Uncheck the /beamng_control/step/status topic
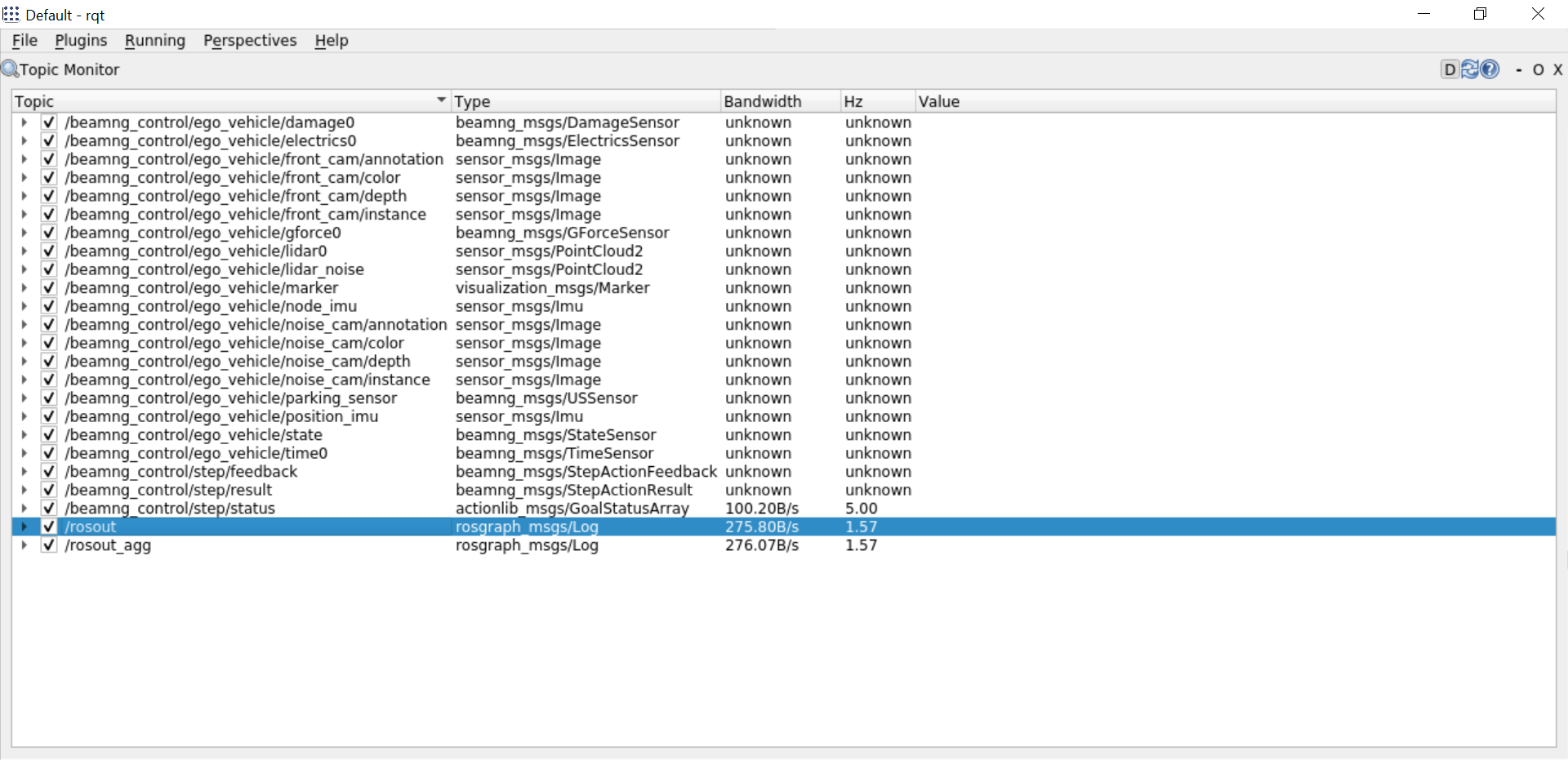 click(x=48, y=508)
